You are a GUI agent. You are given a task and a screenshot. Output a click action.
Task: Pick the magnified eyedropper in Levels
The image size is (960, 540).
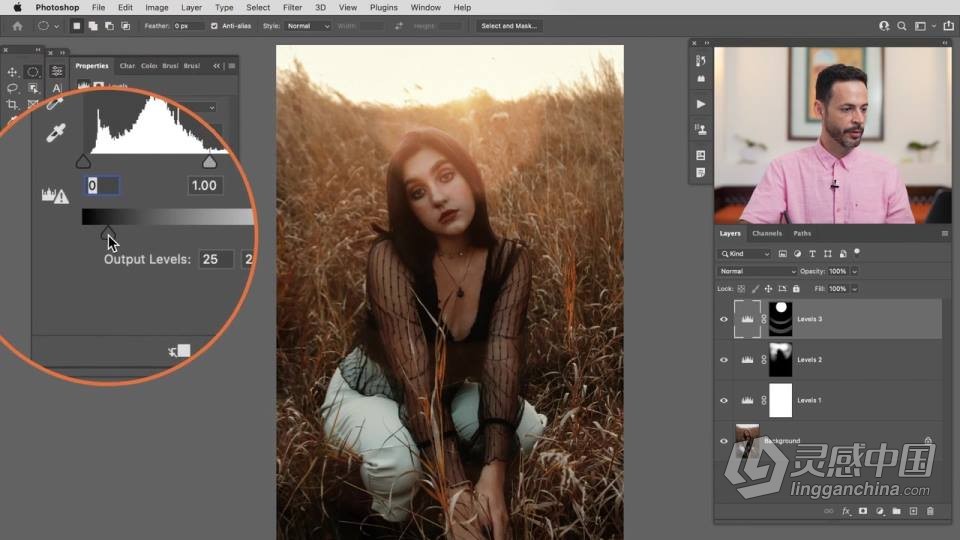(56, 133)
